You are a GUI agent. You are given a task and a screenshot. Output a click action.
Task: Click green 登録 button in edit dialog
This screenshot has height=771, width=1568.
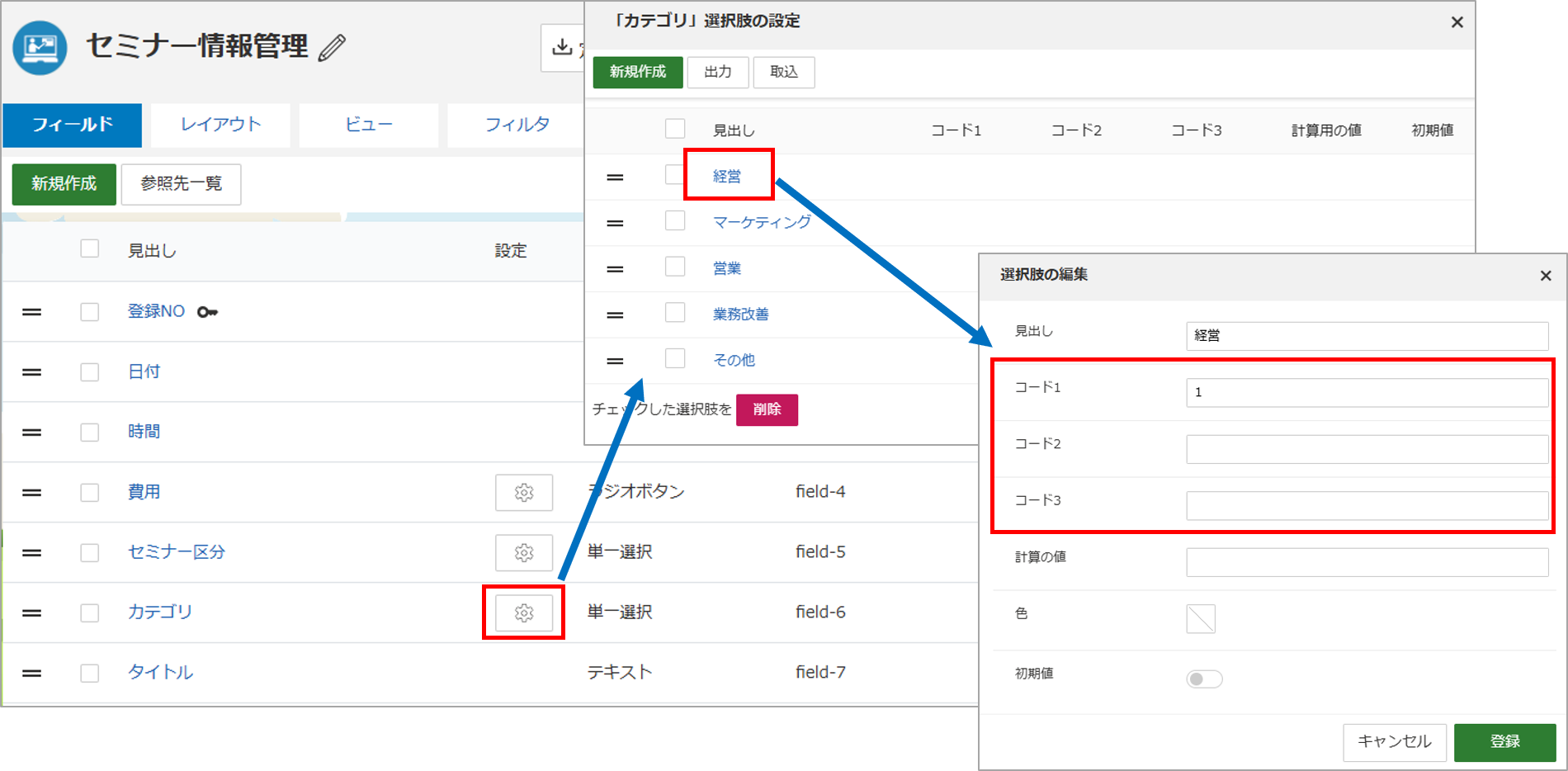[x=1505, y=742]
